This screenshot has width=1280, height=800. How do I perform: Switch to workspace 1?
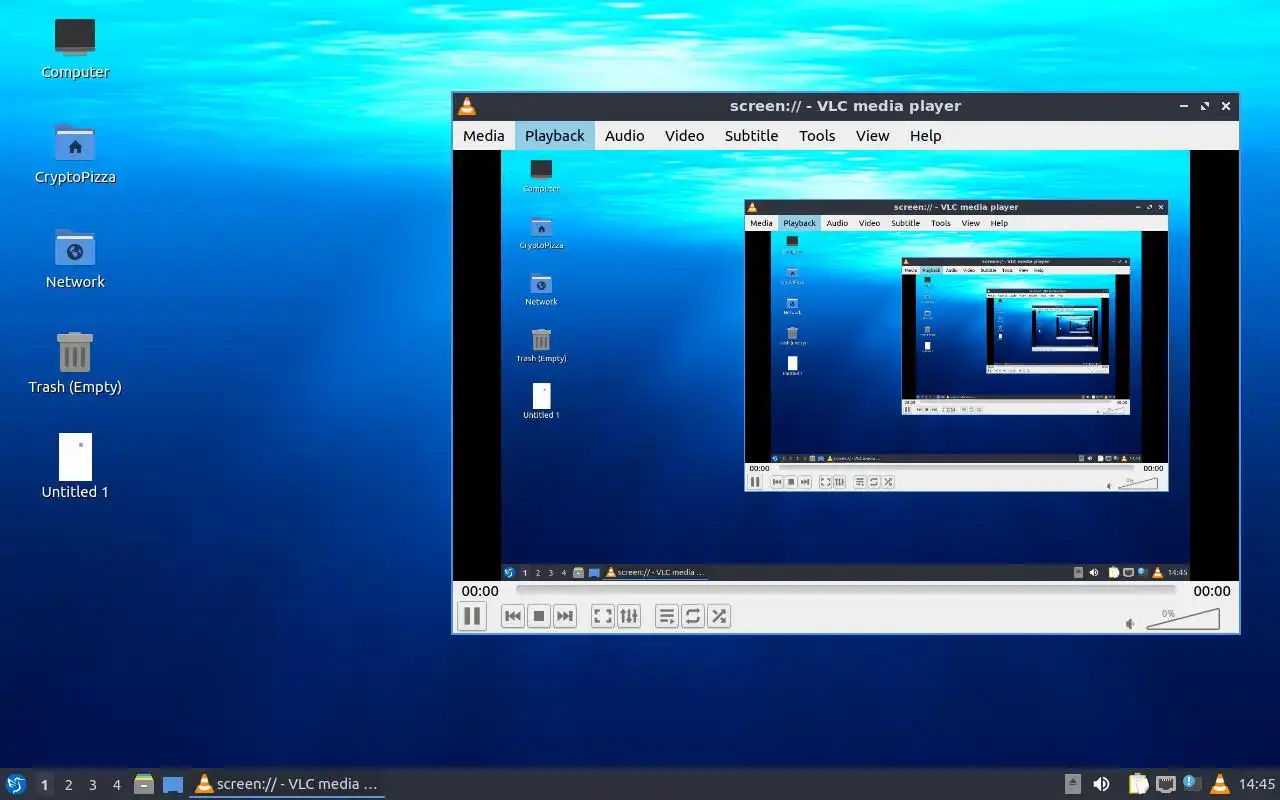[44, 785]
